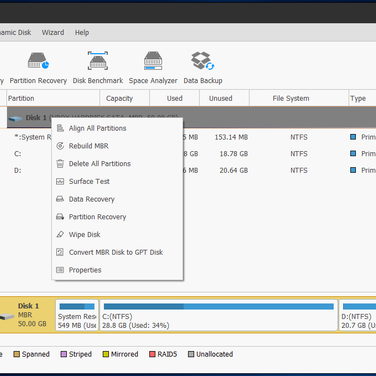Click the Surface Test icon
This screenshot has height=376, width=376.
[x=60, y=181]
